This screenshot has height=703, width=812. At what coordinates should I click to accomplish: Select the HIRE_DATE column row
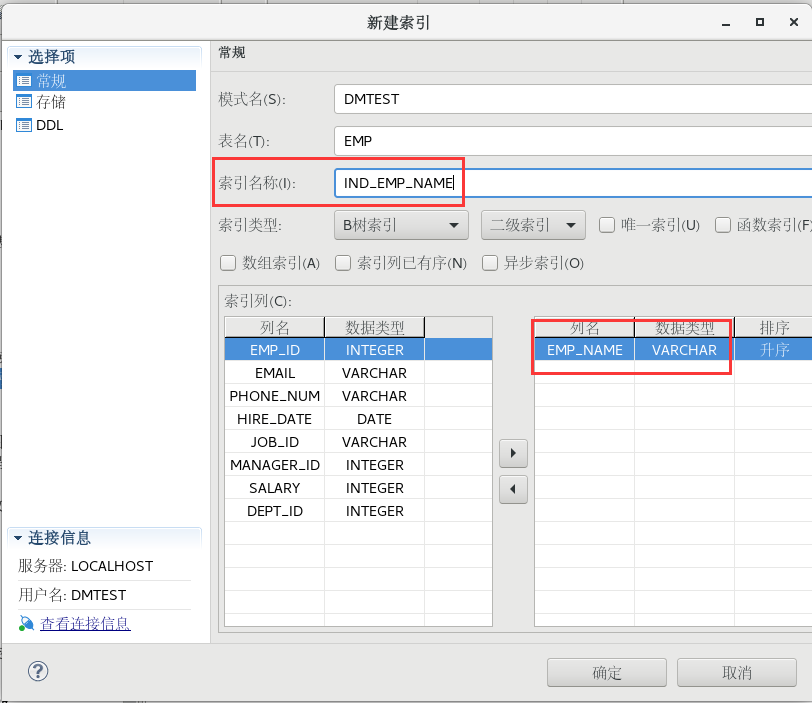point(358,419)
